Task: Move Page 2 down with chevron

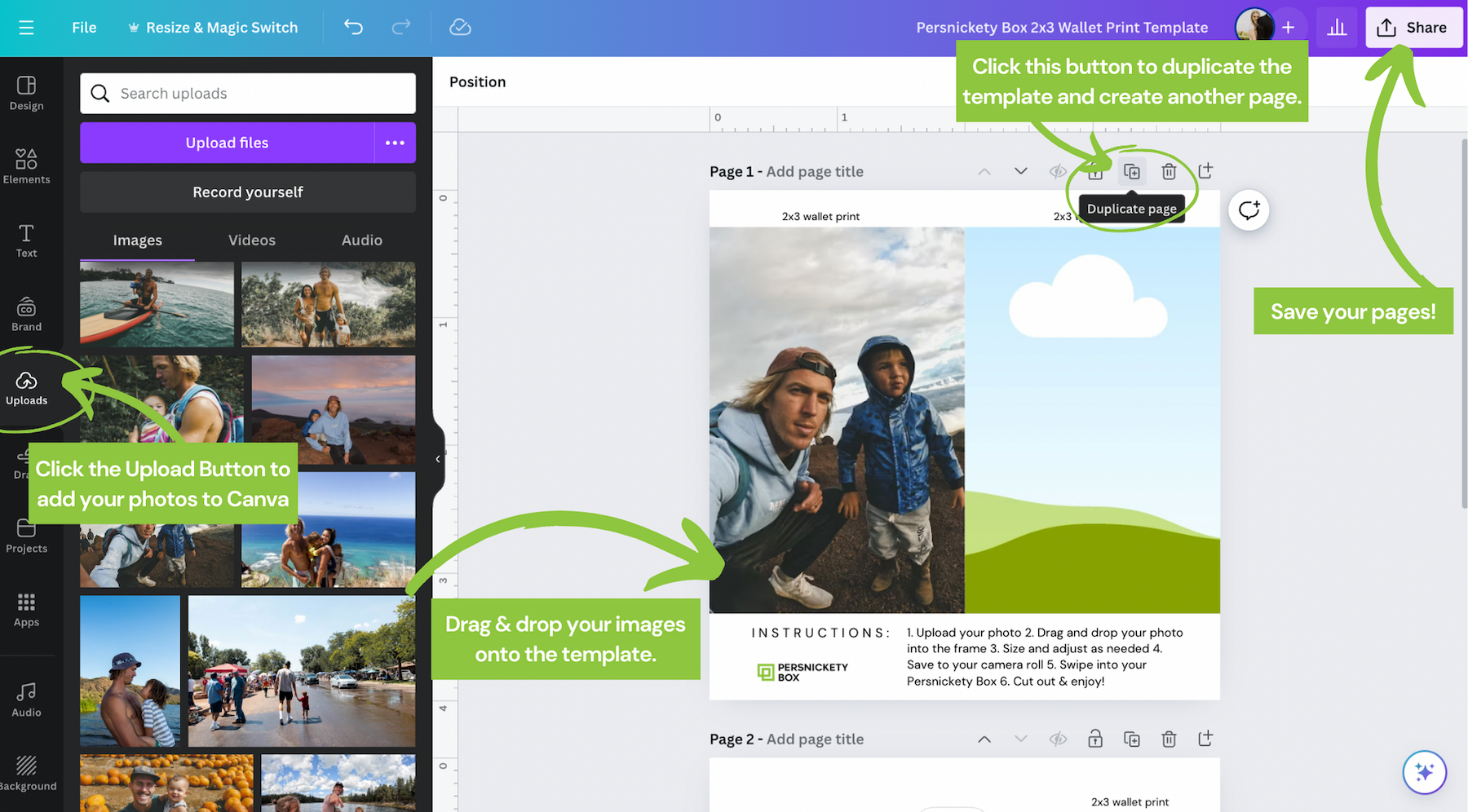Action: (x=1021, y=739)
